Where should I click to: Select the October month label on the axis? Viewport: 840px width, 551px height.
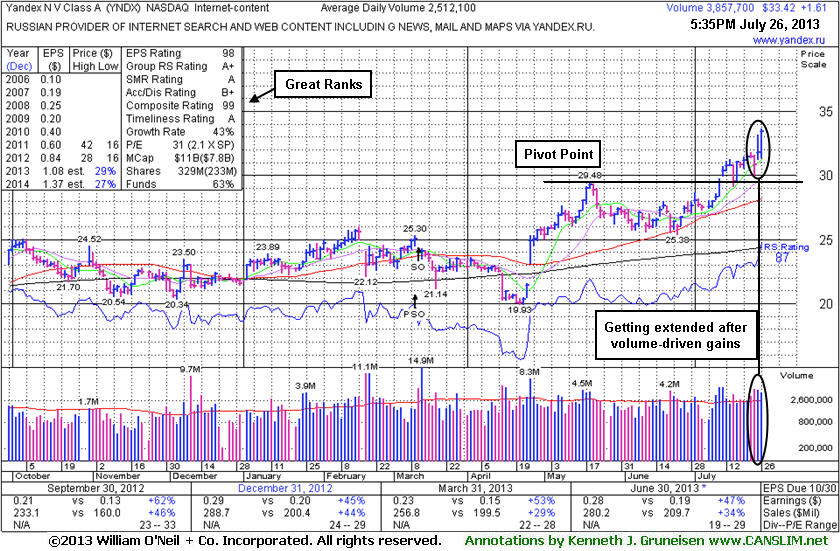click(x=33, y=476)
